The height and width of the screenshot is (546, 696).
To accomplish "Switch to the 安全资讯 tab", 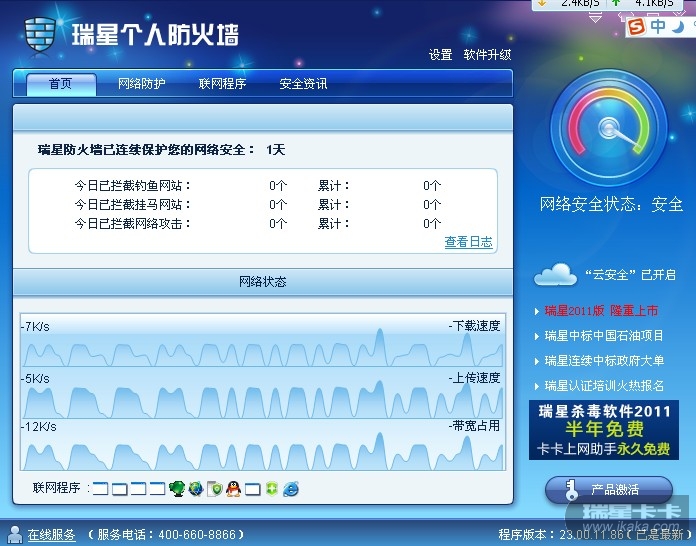I will pos(303,83).
